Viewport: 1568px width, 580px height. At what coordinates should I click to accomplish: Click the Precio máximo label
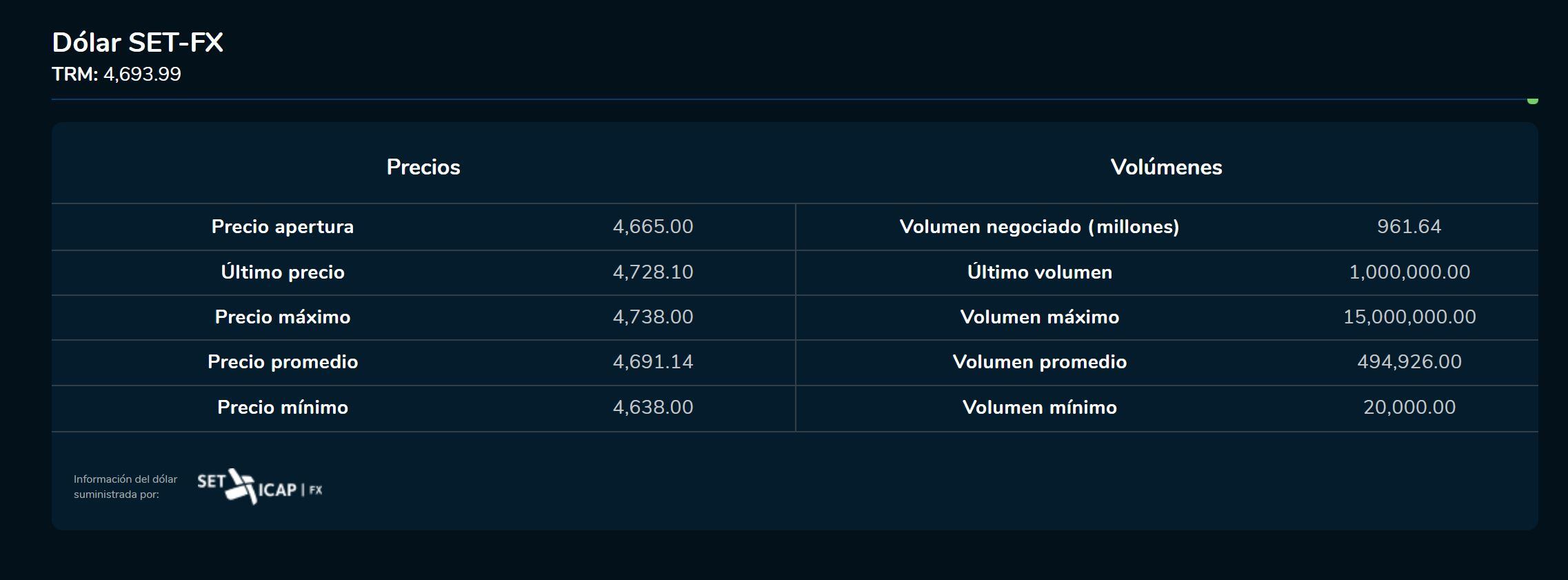(283, 317)
